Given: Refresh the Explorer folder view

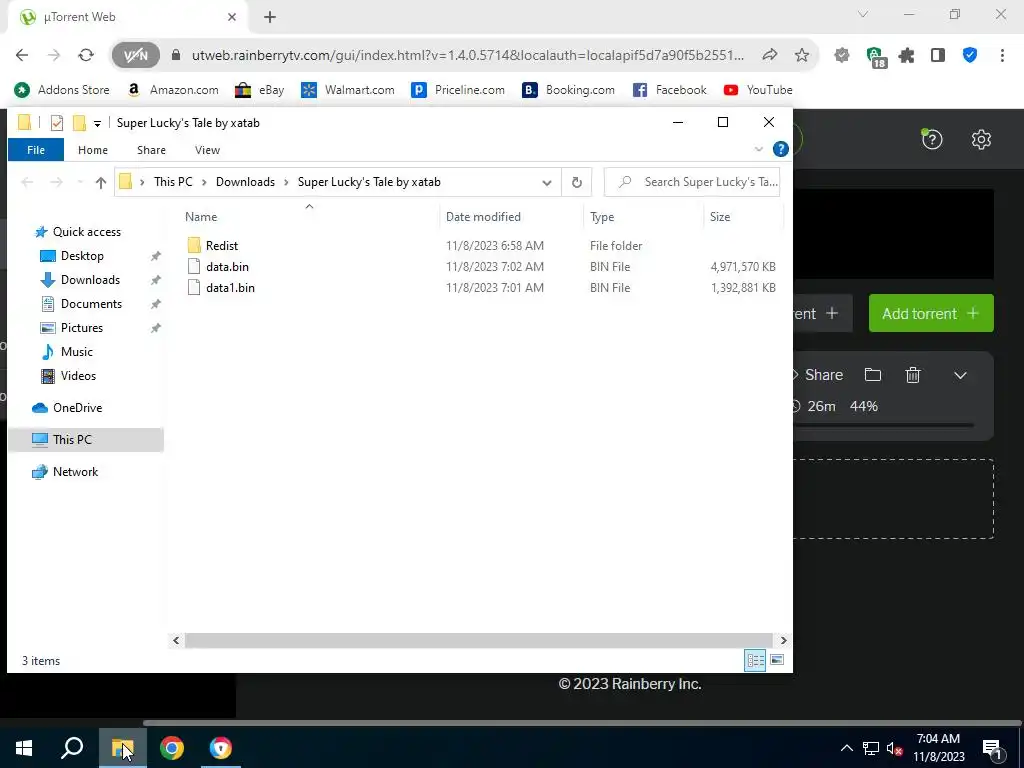Looking at the screenshot, I should click(577, 182).
